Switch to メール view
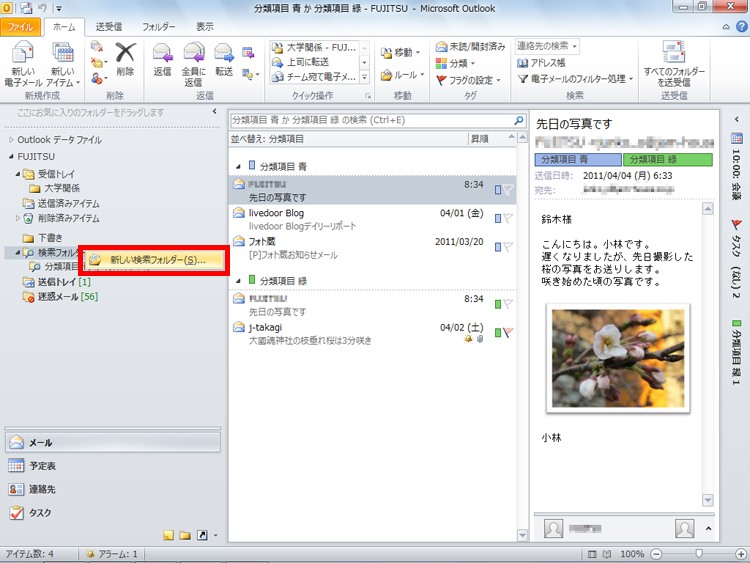The height and width of the screenshot is (563, 750). [113, 442]
